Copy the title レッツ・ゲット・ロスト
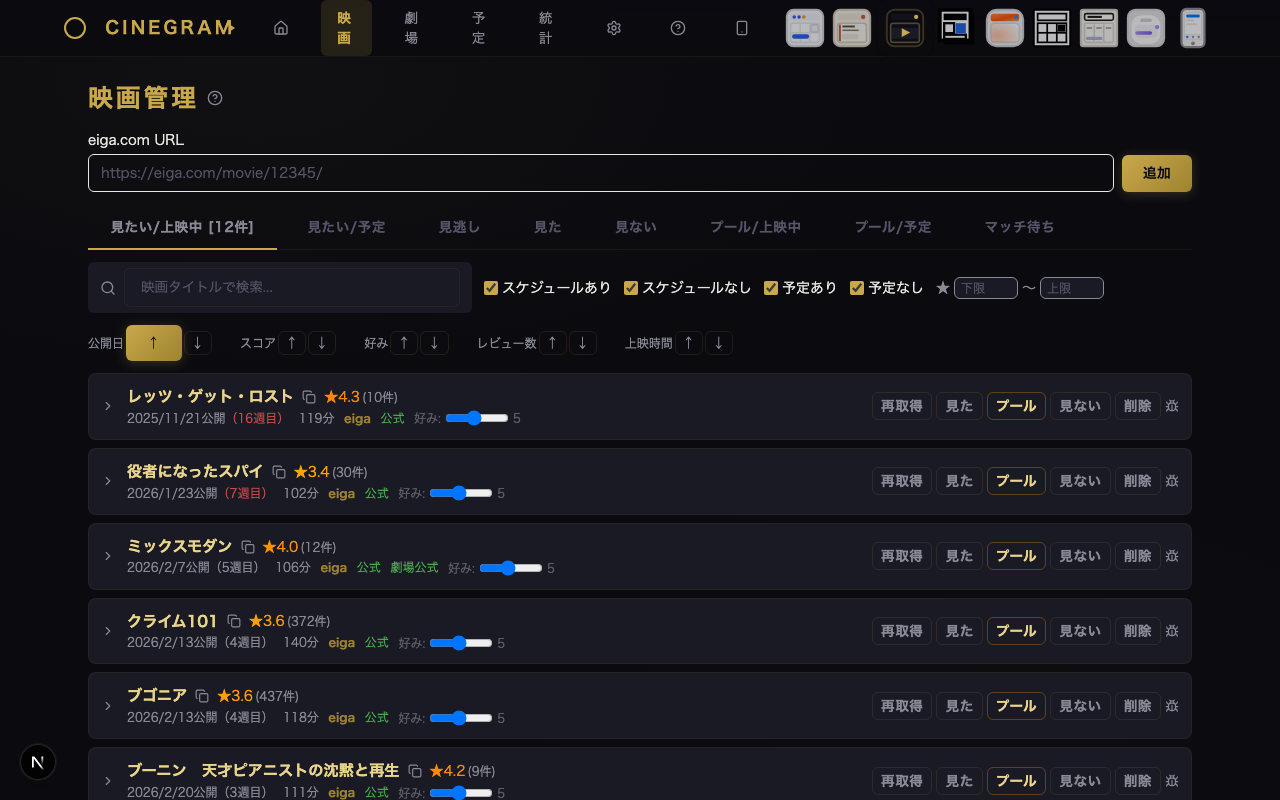Viewport: 1280px width, 800px height. 309,397
